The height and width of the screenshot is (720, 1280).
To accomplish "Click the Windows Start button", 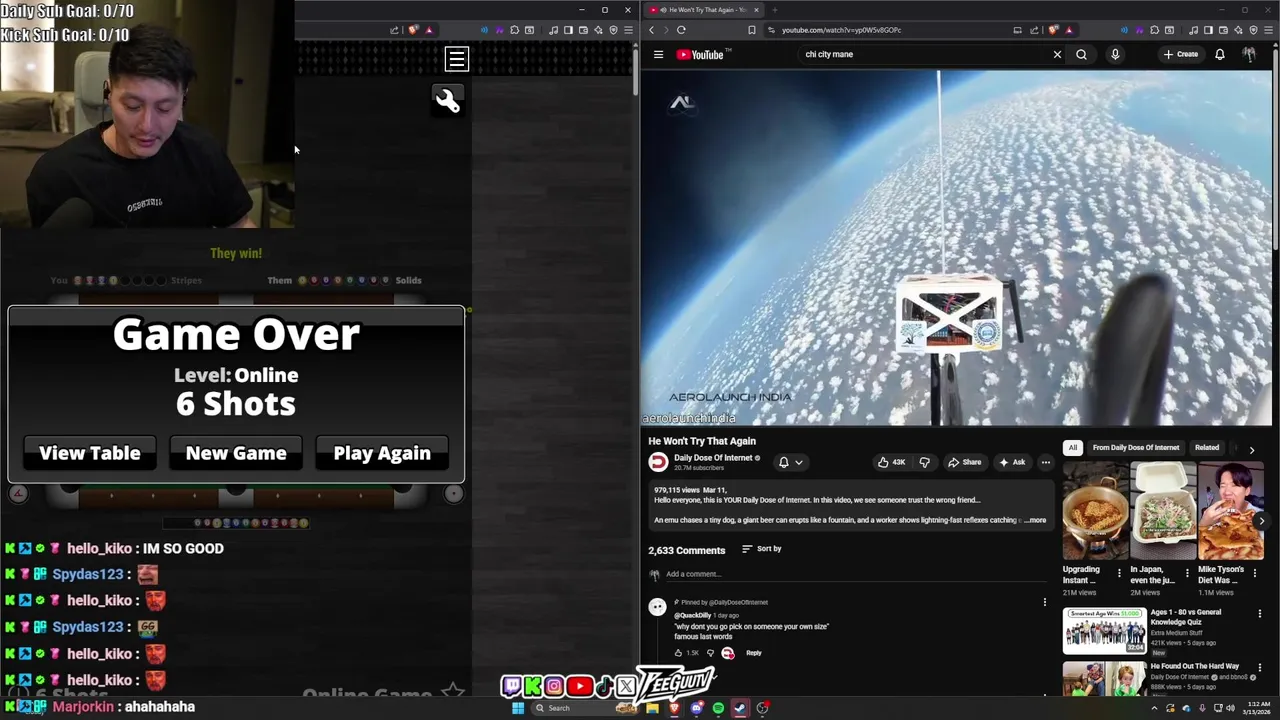I will click(518, 708).
